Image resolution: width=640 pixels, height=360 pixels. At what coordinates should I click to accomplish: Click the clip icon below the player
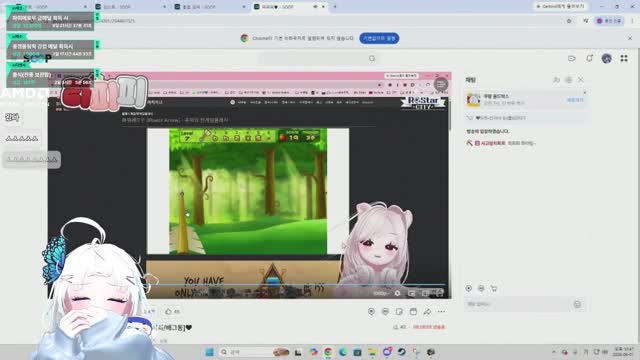pos(385,311)
